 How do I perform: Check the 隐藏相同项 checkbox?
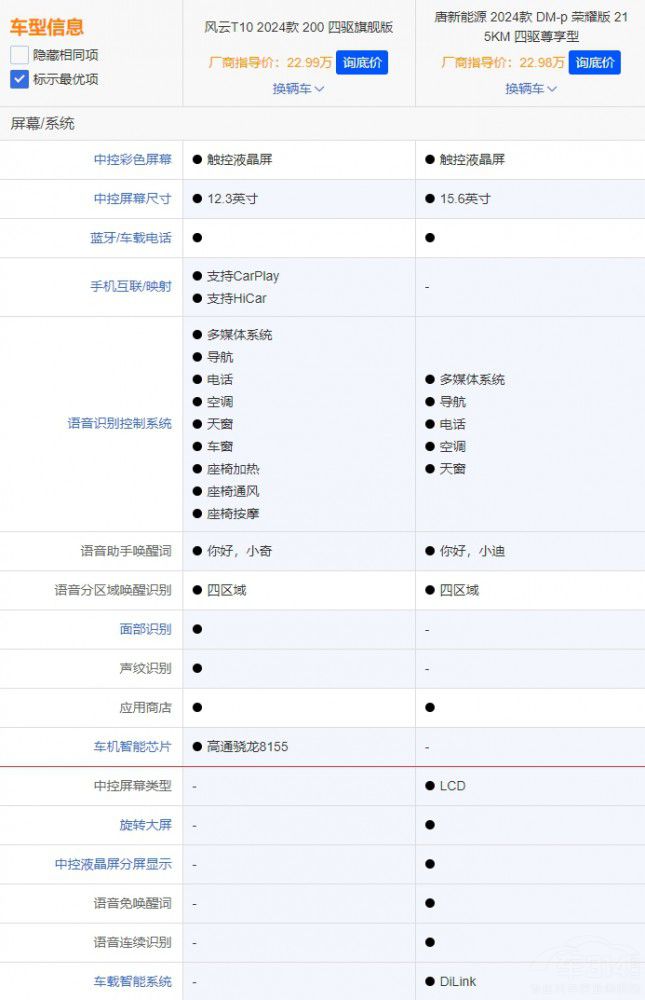coord(19,55)
